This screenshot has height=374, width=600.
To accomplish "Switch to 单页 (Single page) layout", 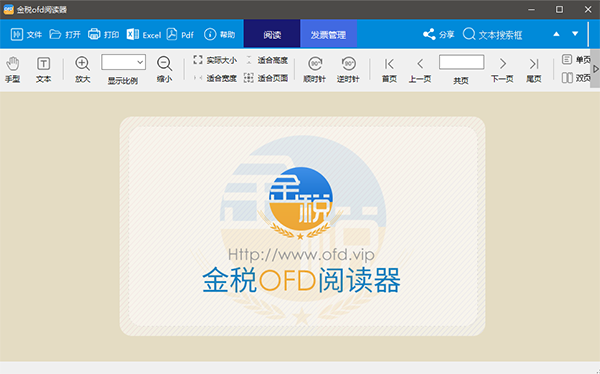I will point(576,60).
